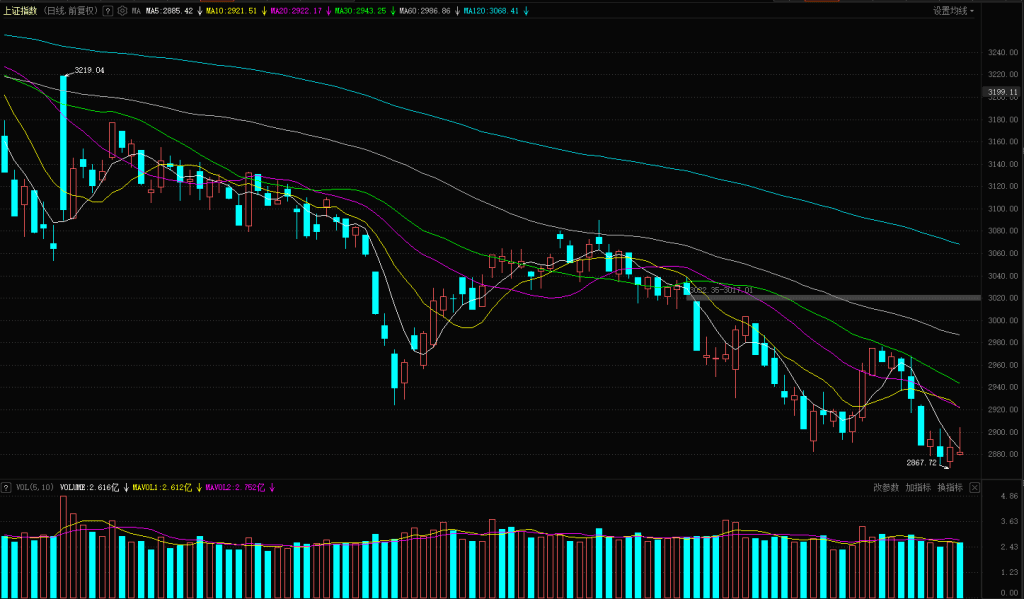
Task: Click the help question mark beside 前复权
Action: (x=107, y=11)
